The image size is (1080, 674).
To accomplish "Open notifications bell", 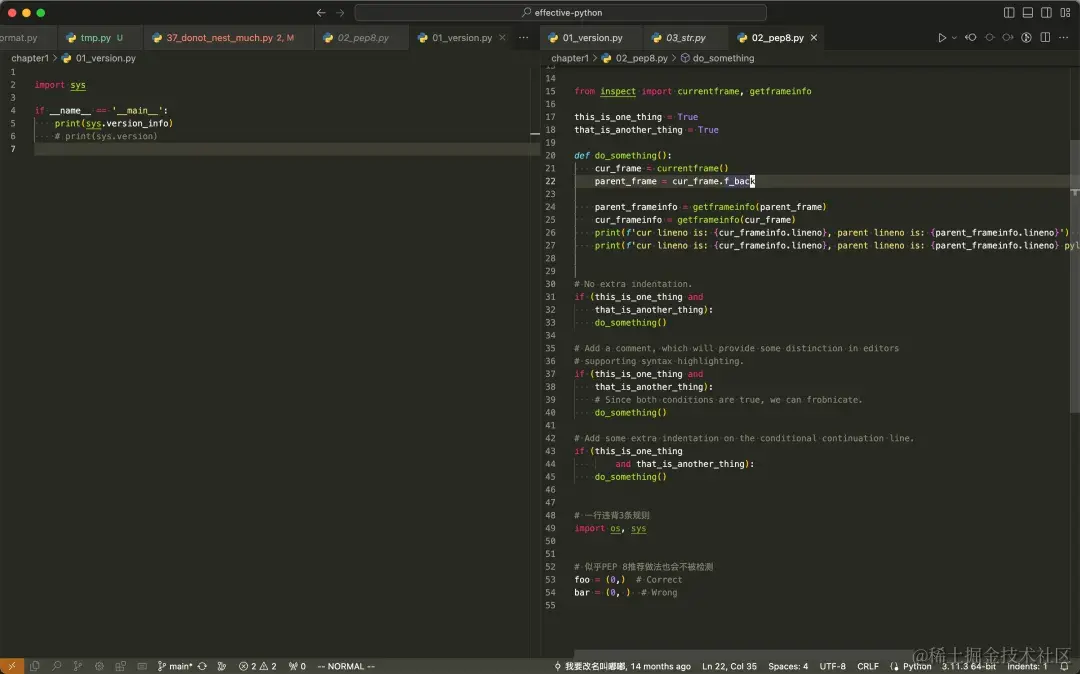I will 1065,666.
